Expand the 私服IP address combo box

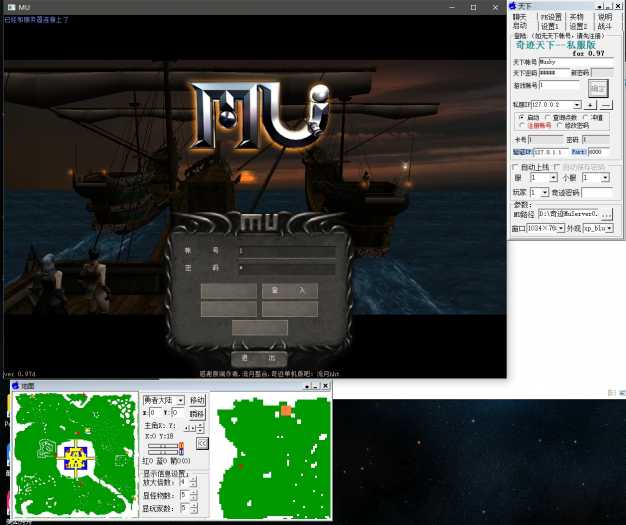(577, 104)
